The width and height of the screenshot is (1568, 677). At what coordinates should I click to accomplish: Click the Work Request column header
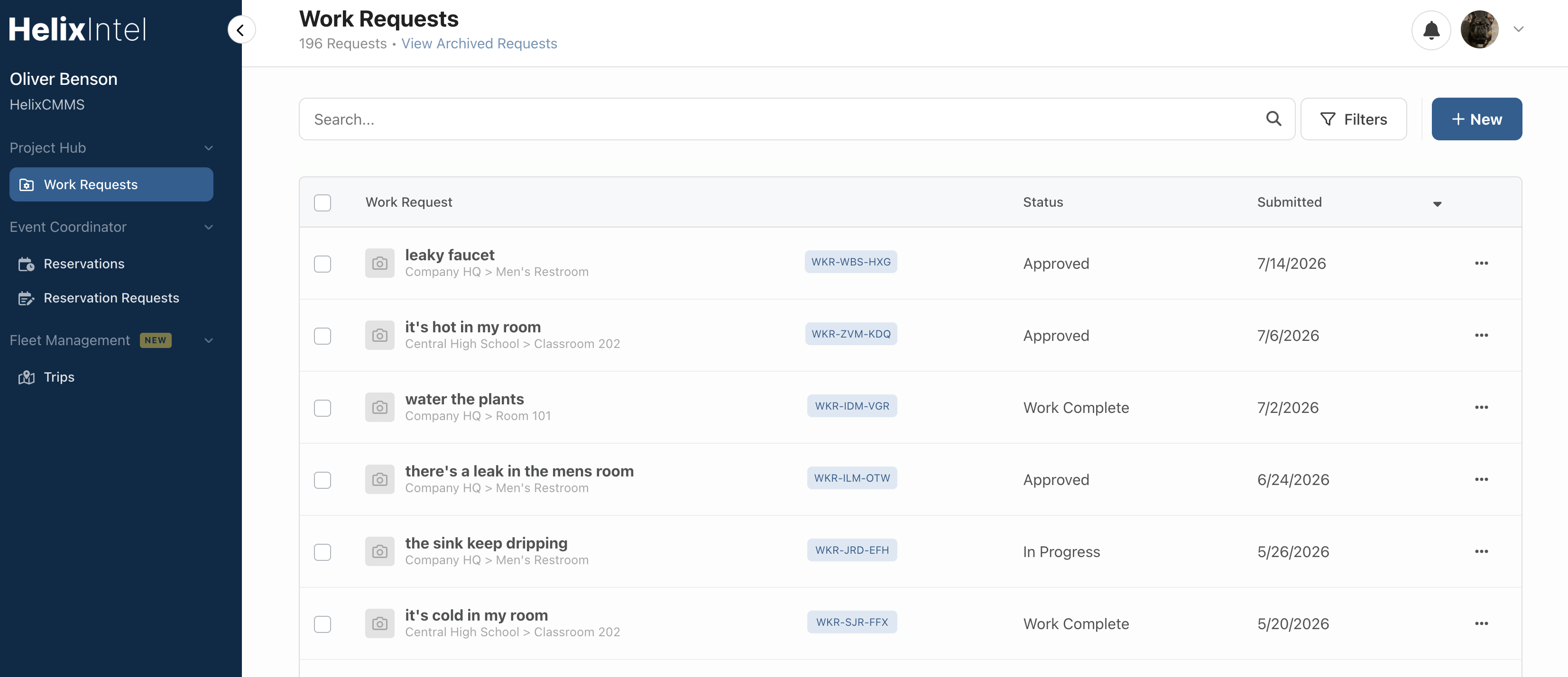click(408, 202)
